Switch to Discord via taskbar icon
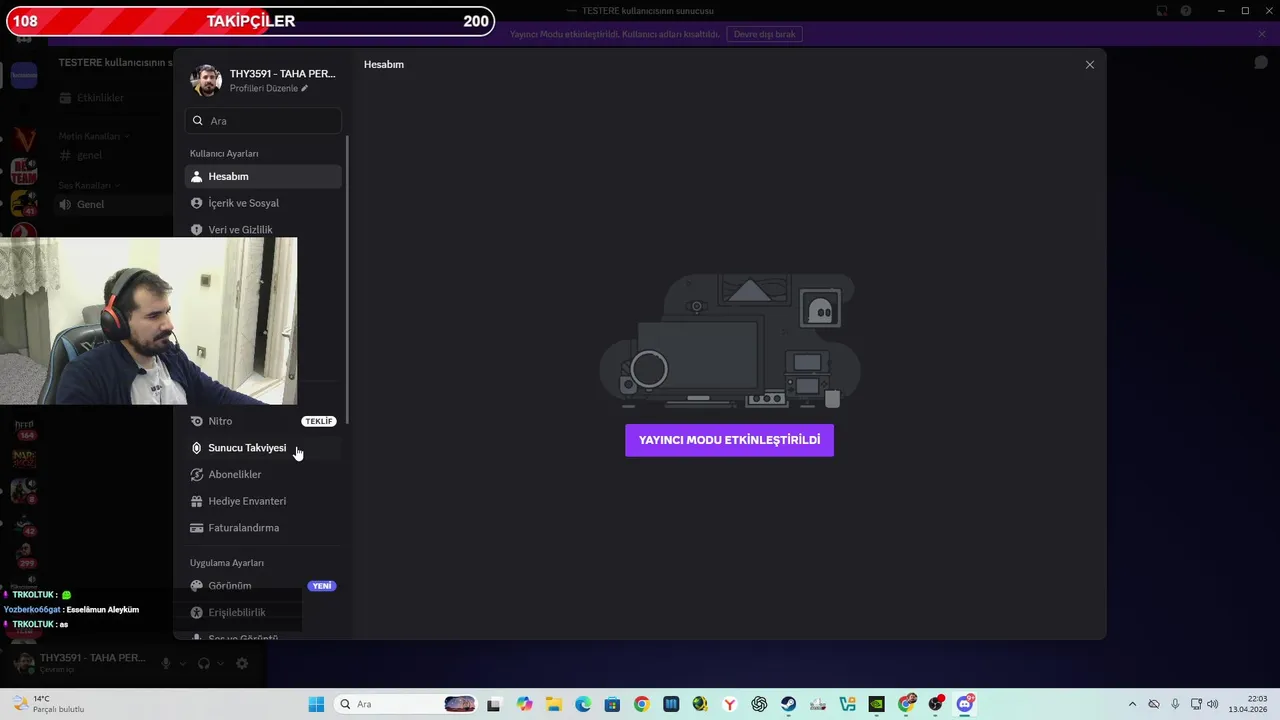 tap(965, 704)
